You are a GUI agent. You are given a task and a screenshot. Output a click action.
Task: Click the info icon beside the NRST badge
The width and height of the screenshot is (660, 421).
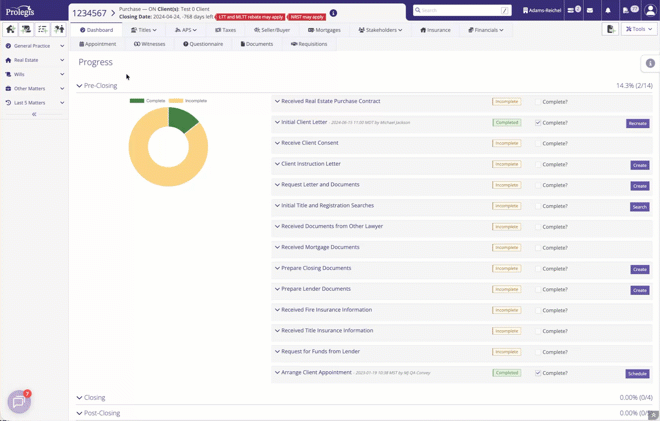point(333,13)
